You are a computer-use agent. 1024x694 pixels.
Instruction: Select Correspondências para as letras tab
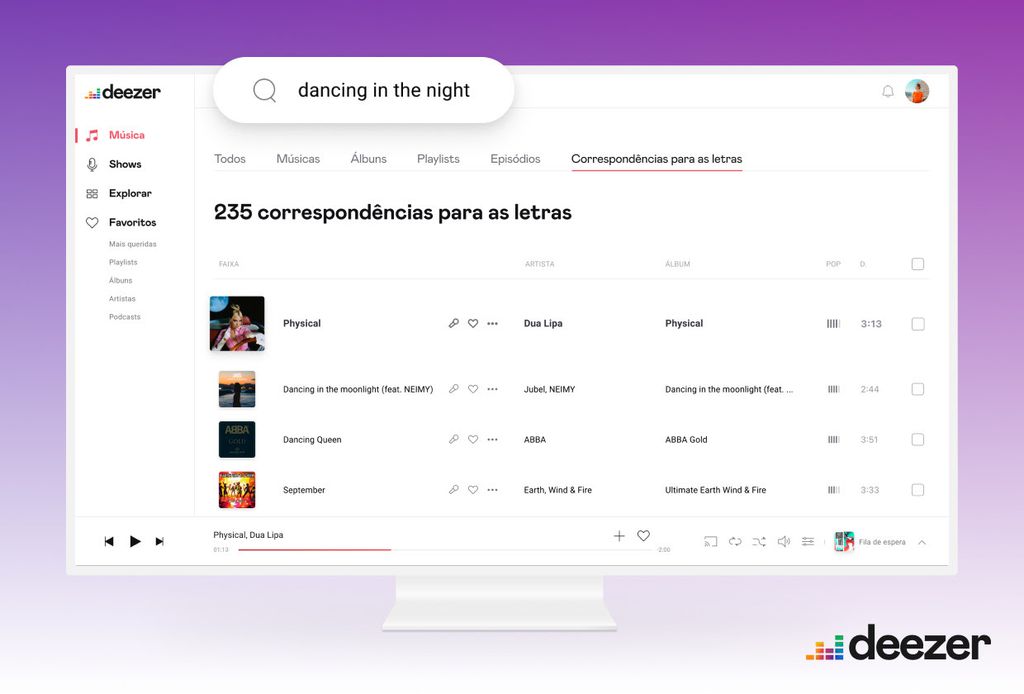pyautogui.click(x=656, y=159)
